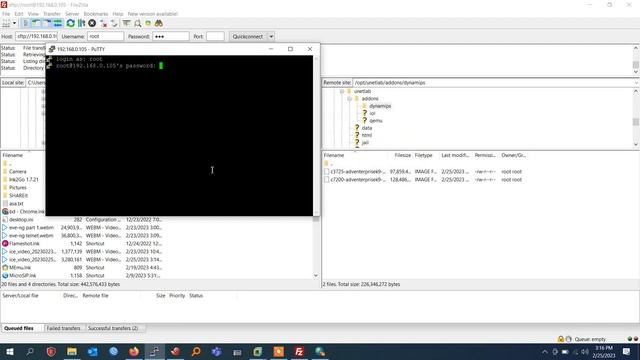The width and height of the screenshot is (640, 360).
Task: Open the Transfer menu
Action: pos(52,14)
